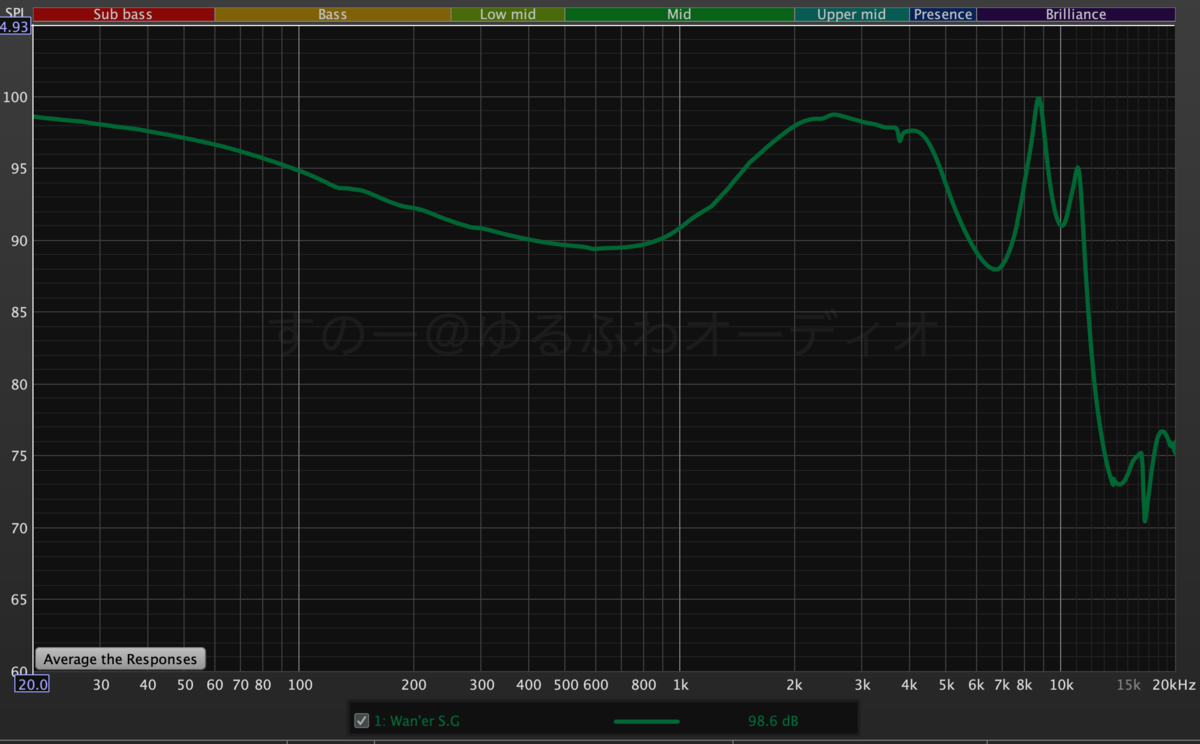The image size is (1200, 744).
Task: Click the Upper mid band label
Action: [x=852, y=14]
